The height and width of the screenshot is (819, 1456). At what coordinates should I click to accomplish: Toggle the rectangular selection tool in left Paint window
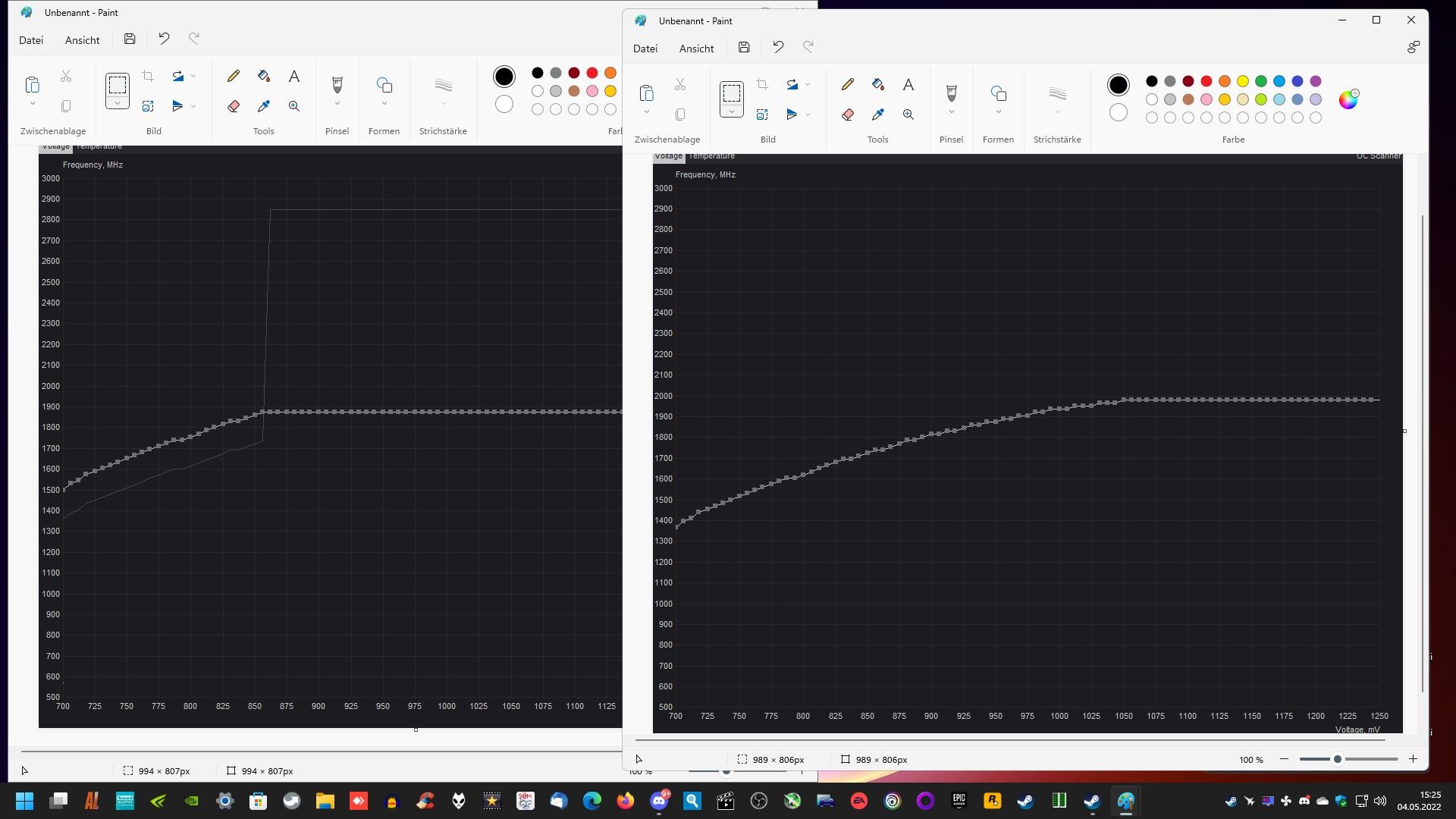point(118,85)
